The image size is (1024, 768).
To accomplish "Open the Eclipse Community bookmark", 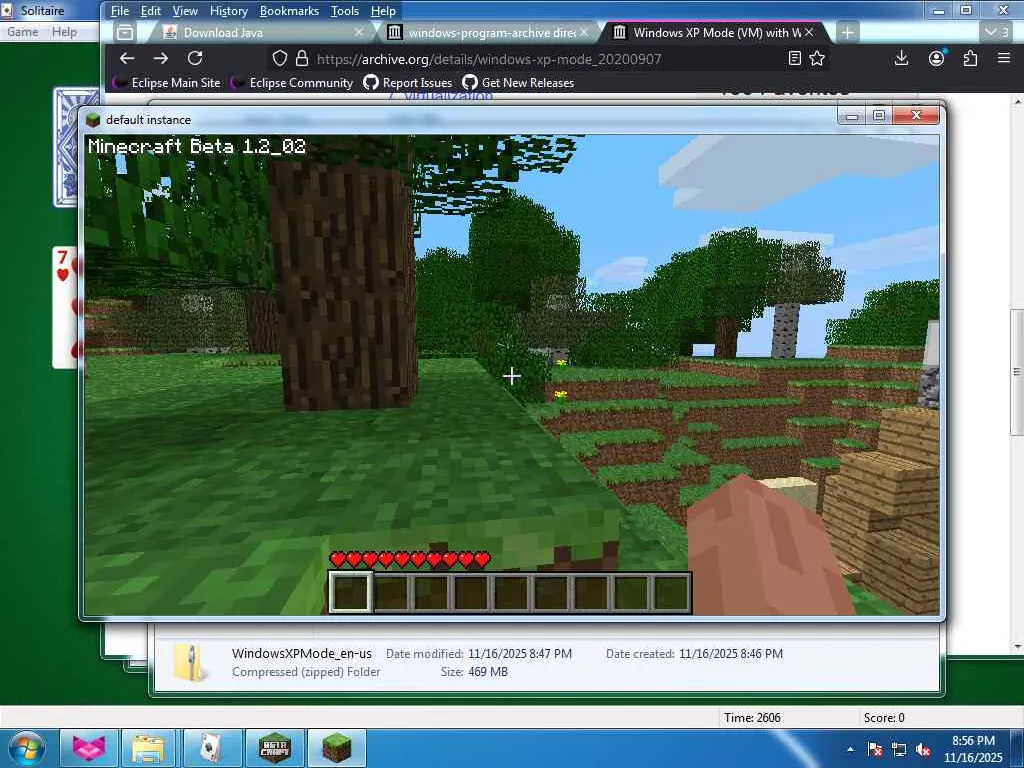I will click(292, 82).
